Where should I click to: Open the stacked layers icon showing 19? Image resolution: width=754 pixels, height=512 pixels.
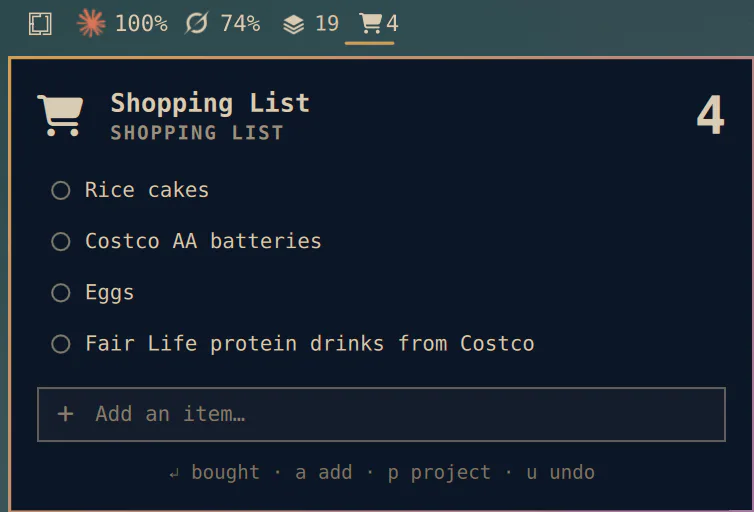(293, 24)
